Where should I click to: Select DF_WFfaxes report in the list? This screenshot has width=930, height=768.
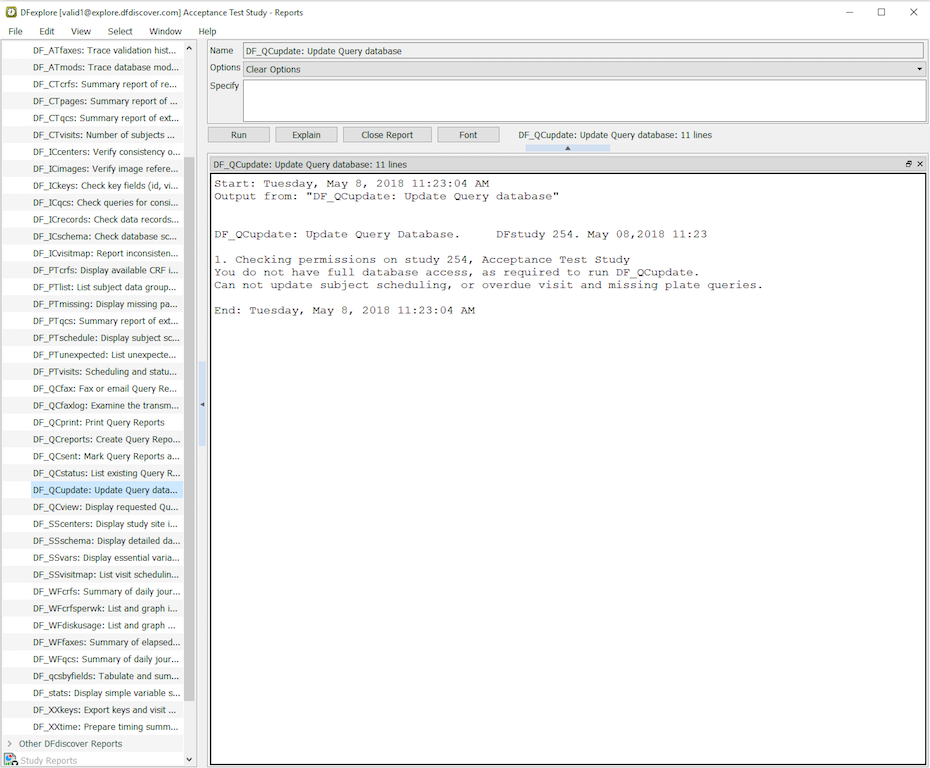click(105, 642)
